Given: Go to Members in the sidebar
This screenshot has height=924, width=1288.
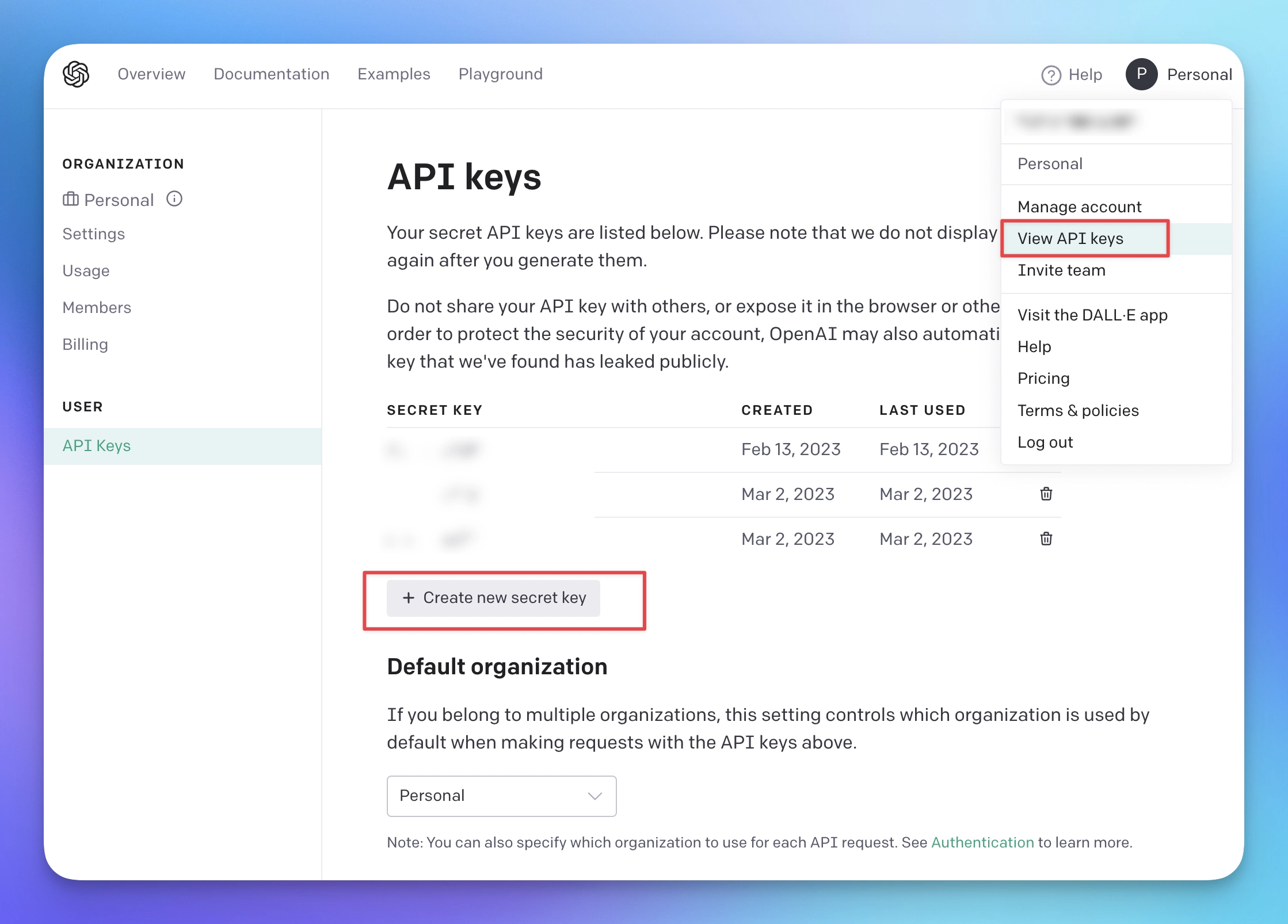Looking at the screenshot, I should [x=97, y=307].
